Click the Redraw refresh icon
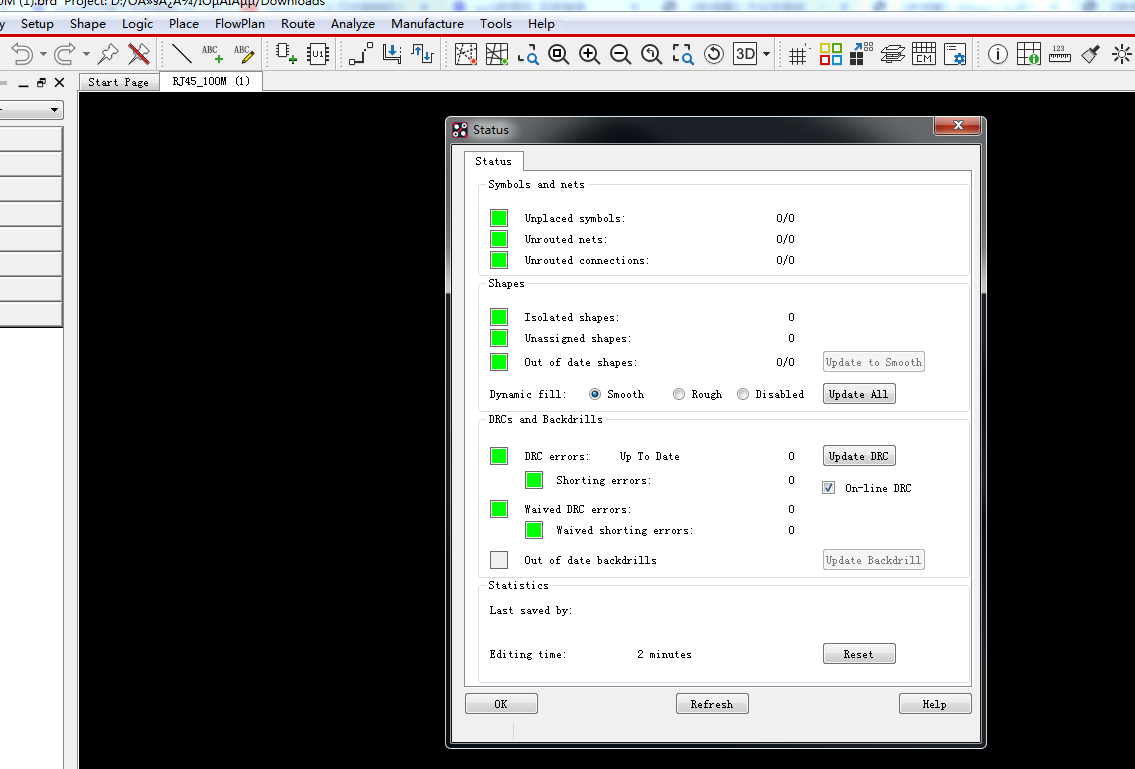The image size is (1135, 769). coord(714,54)
